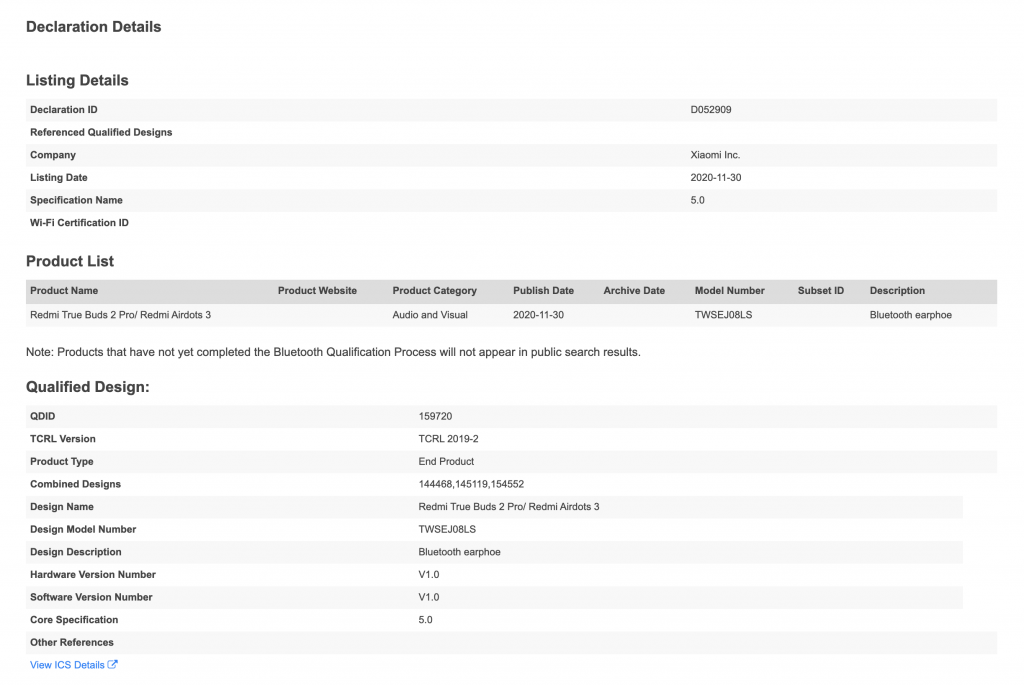Click the Design Model Number value TWSEJ08LS

(x=447, y=529)
